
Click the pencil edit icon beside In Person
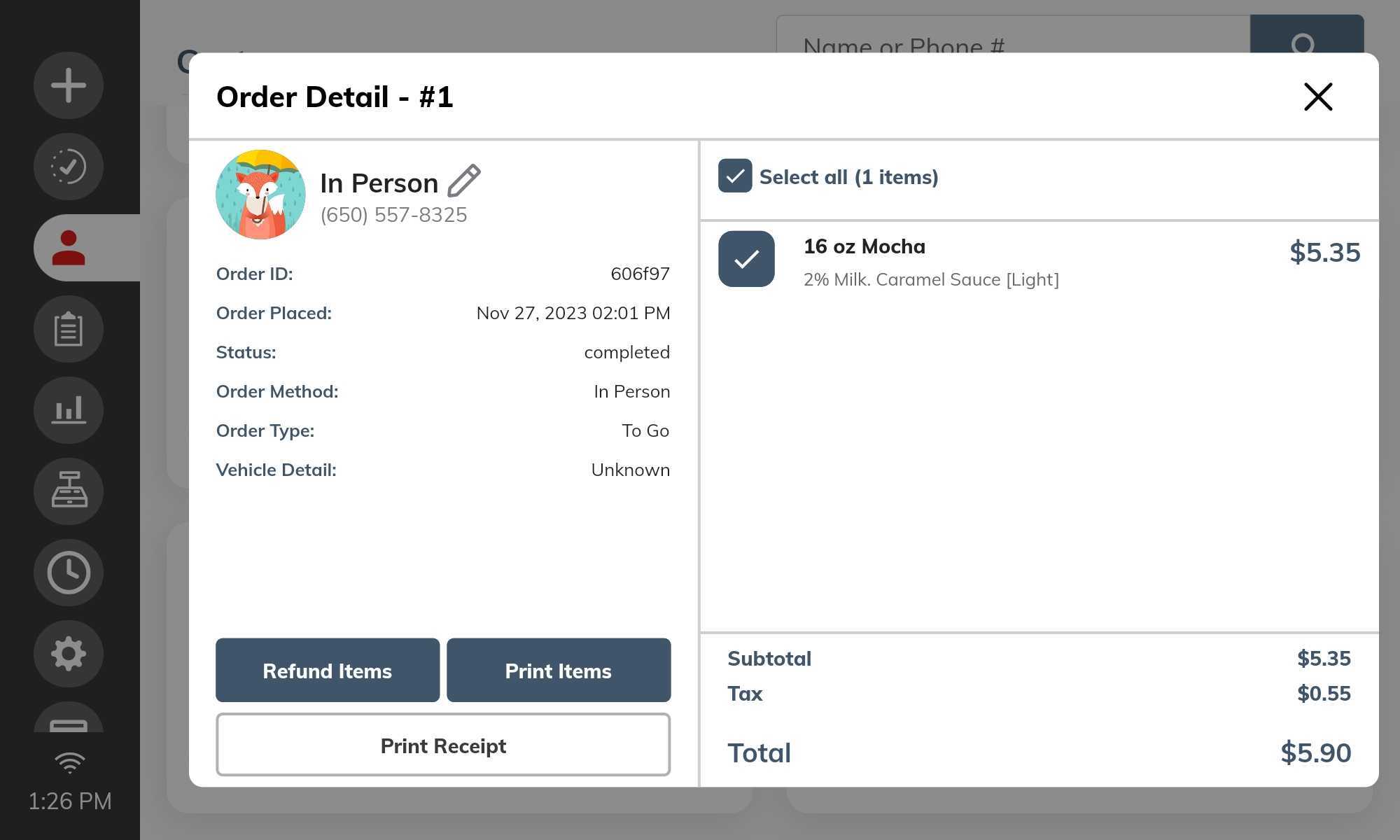pos(464,181)
